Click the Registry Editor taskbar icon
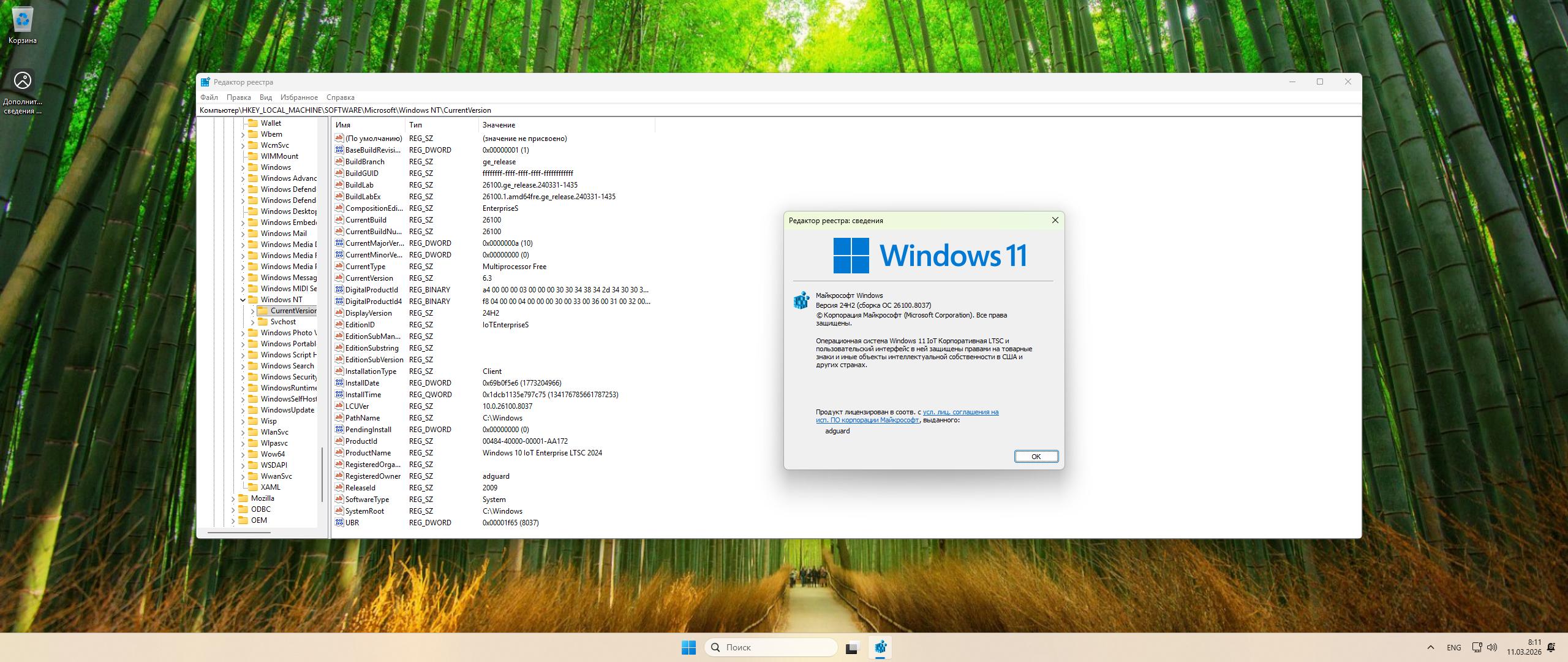Screen dimensions: 1568x662 click(x=880, y=647)
